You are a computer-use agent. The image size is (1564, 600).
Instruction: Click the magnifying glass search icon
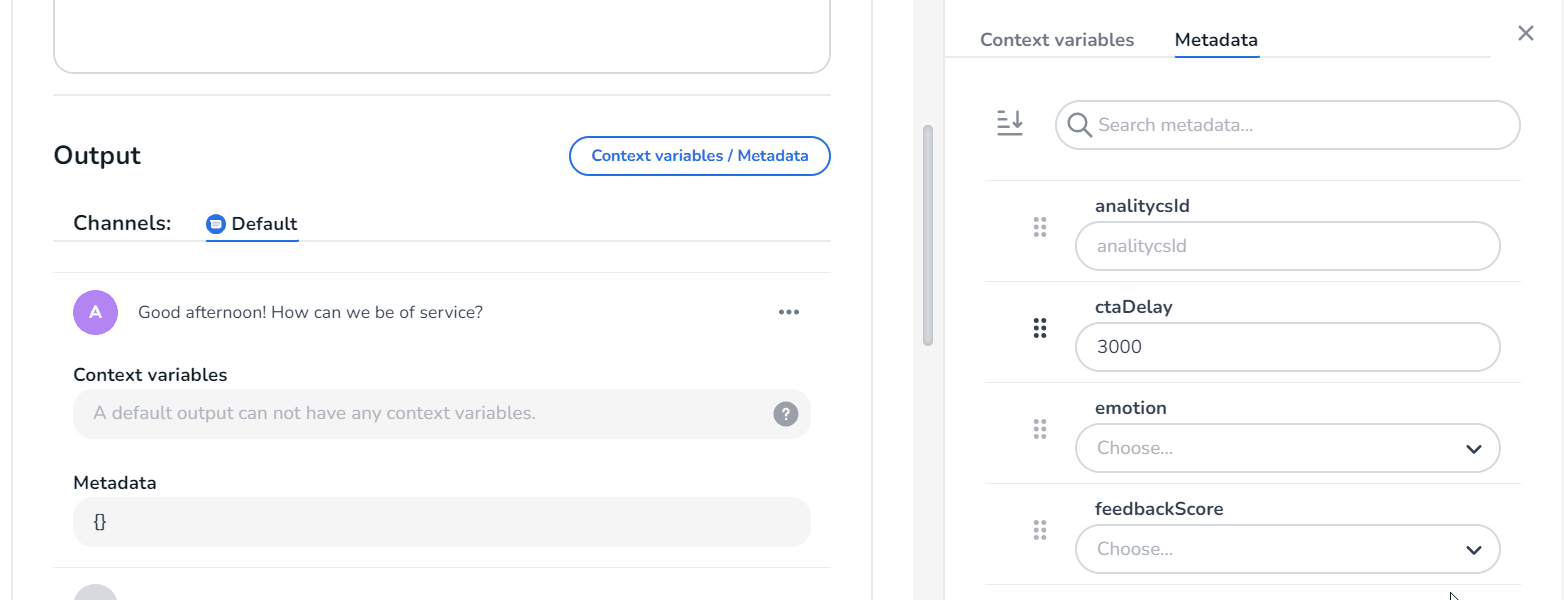pos(1079,125)
